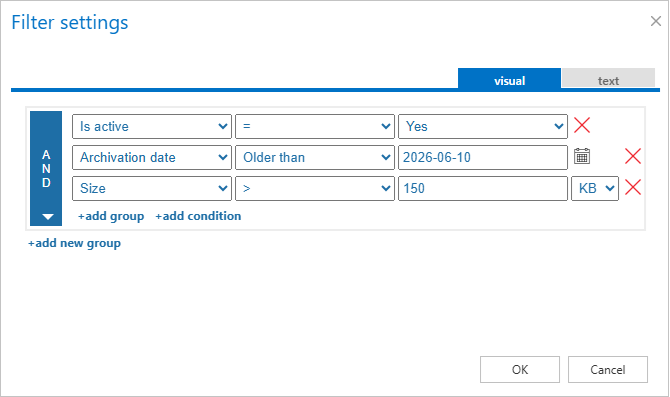Viewport: 670px width, 397px height.
Task: Focus the 2026-06-10 date field
Action: click(483, 157)
